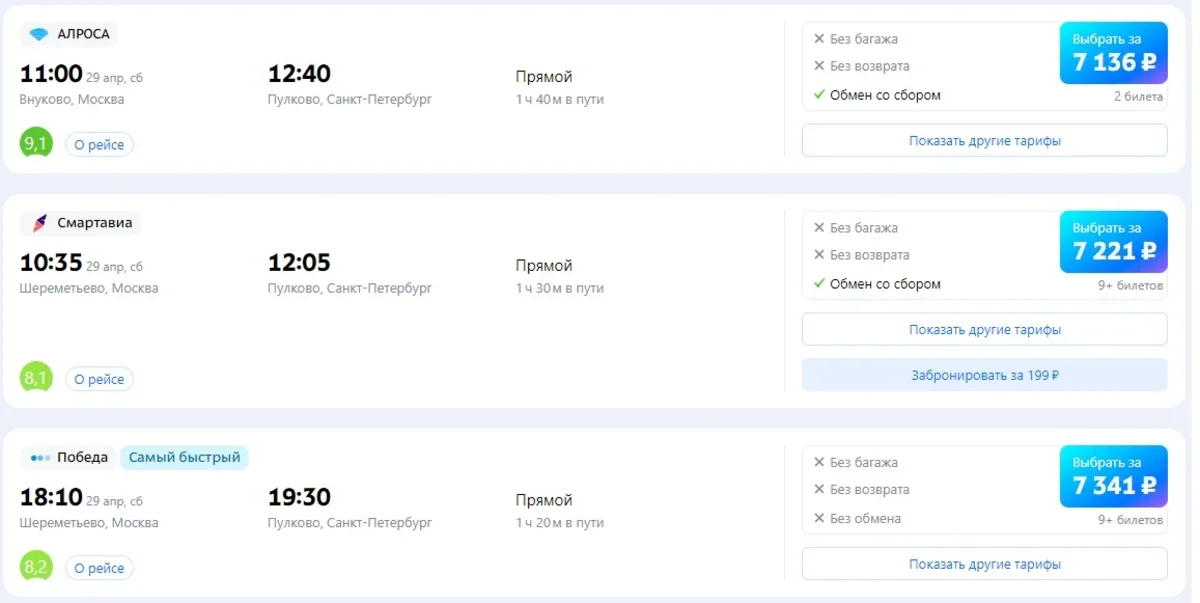Click the 9,1 rating badge
Viewport: 1200px width, 603px height.
click(36, 144)
